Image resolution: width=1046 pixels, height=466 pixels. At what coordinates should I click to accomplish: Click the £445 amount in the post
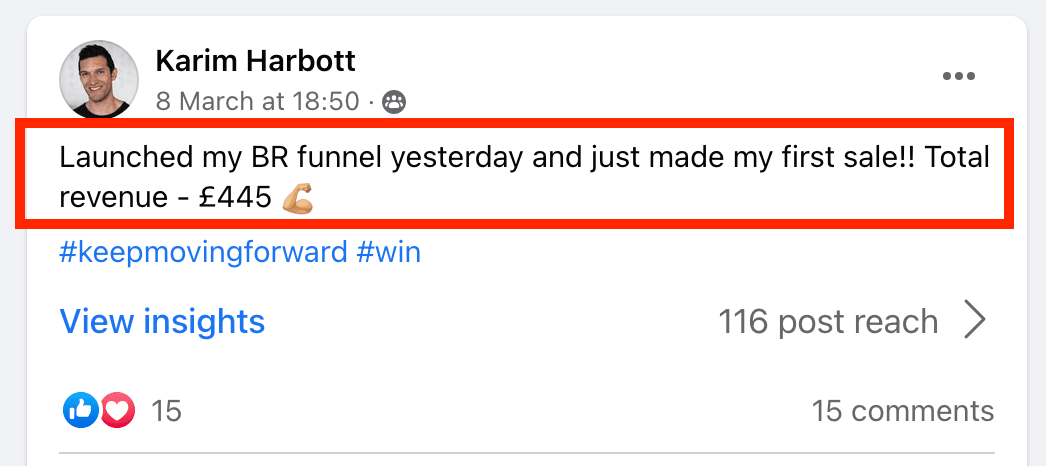[x=235, y=197]
